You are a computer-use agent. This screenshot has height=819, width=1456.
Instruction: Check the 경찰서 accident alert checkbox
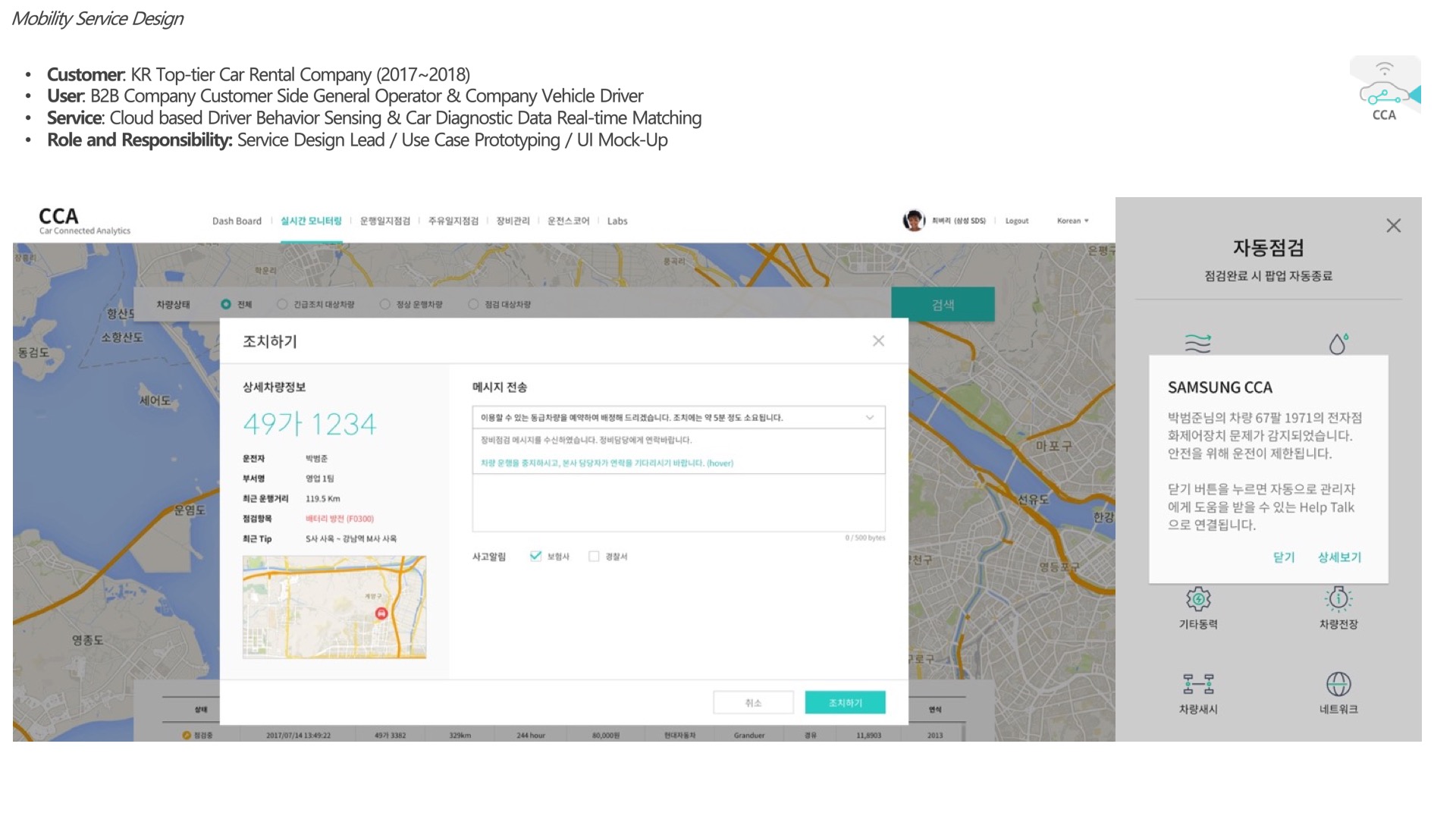tap(594, 556)
